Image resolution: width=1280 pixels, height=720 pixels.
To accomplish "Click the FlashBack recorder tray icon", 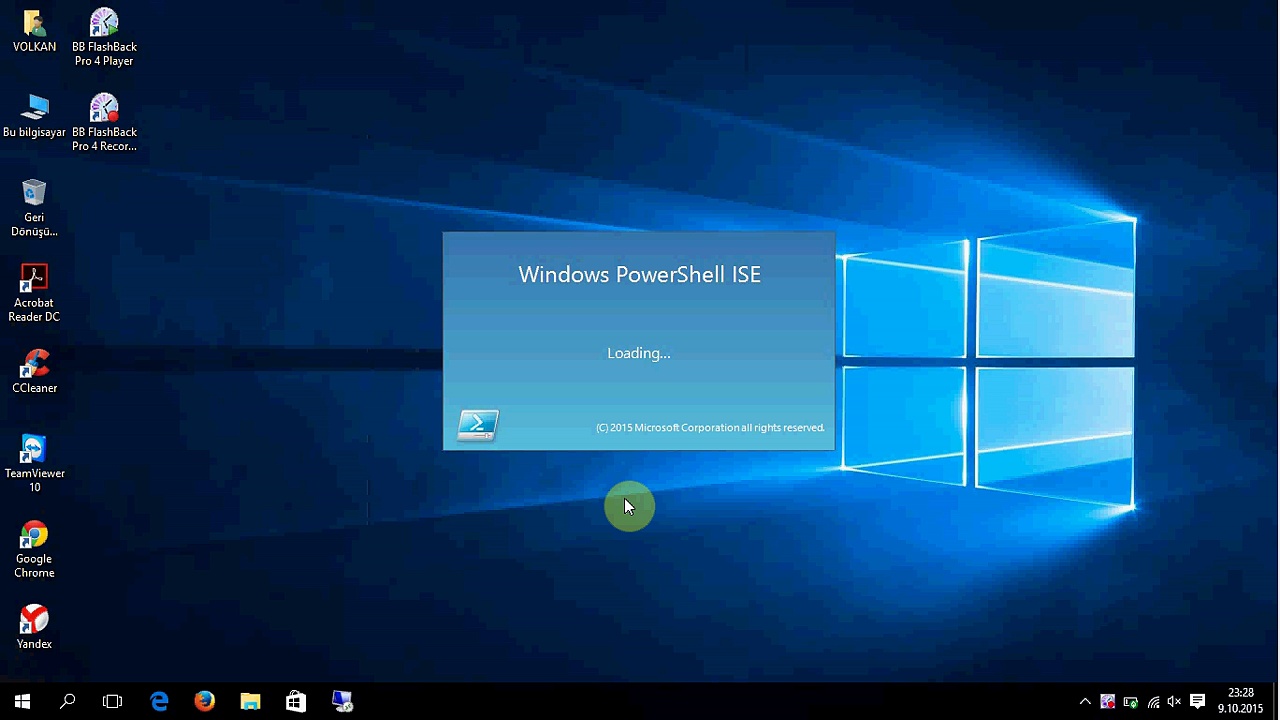I will [1108, 702].
